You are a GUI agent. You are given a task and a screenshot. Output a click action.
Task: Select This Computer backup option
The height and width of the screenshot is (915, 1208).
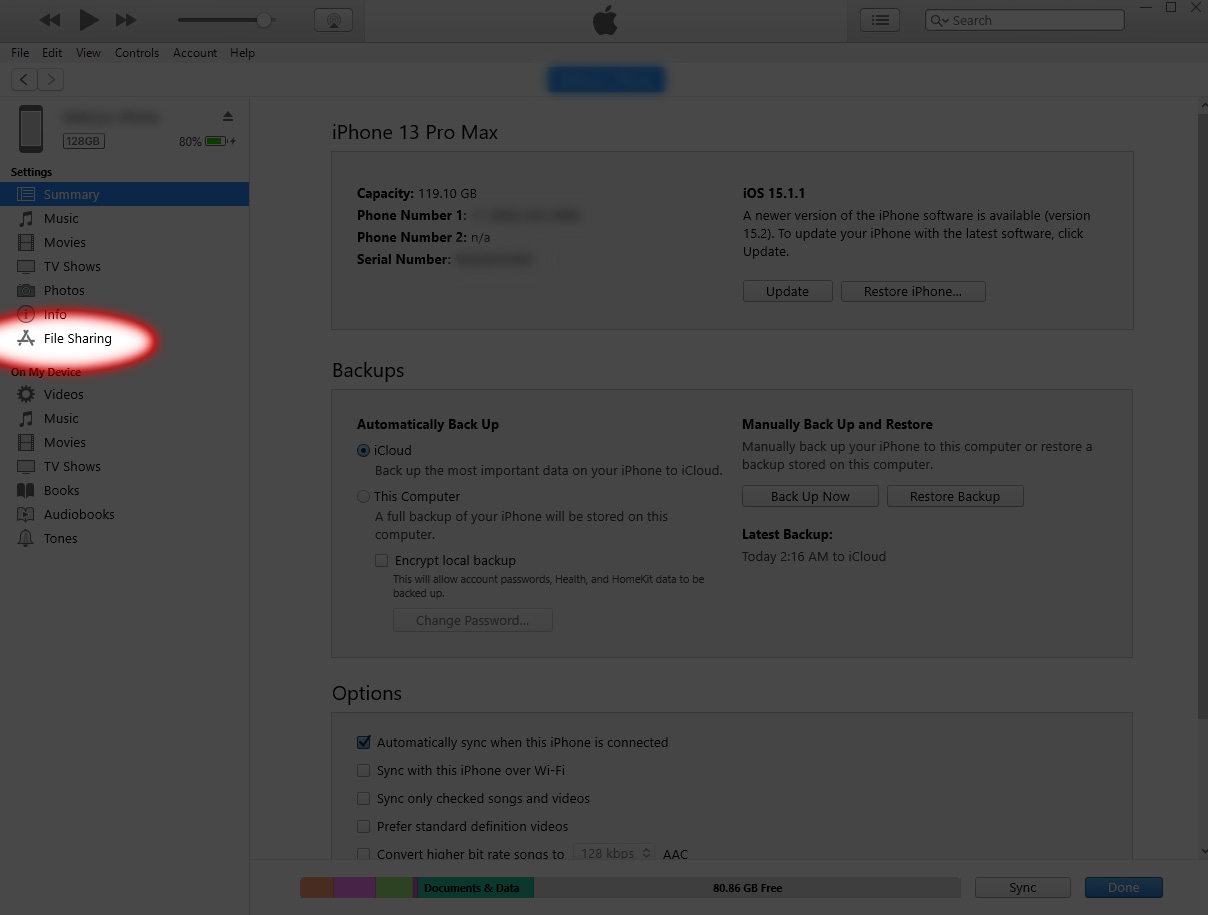363,497
